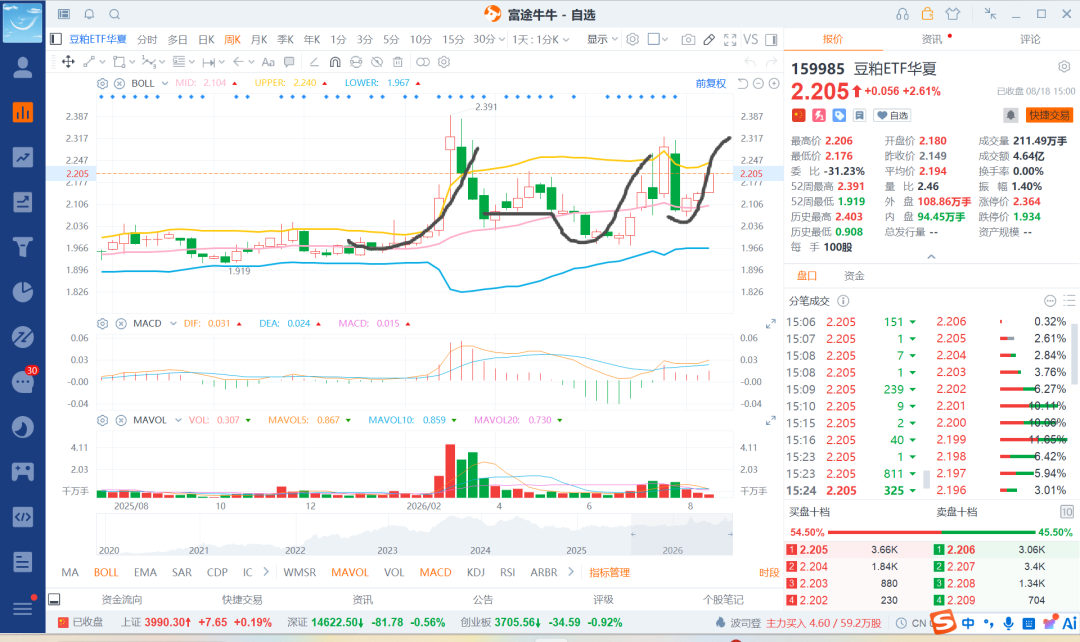
Task: Open the pie chart portfolio sidebar icon
Action: [23, 291]
